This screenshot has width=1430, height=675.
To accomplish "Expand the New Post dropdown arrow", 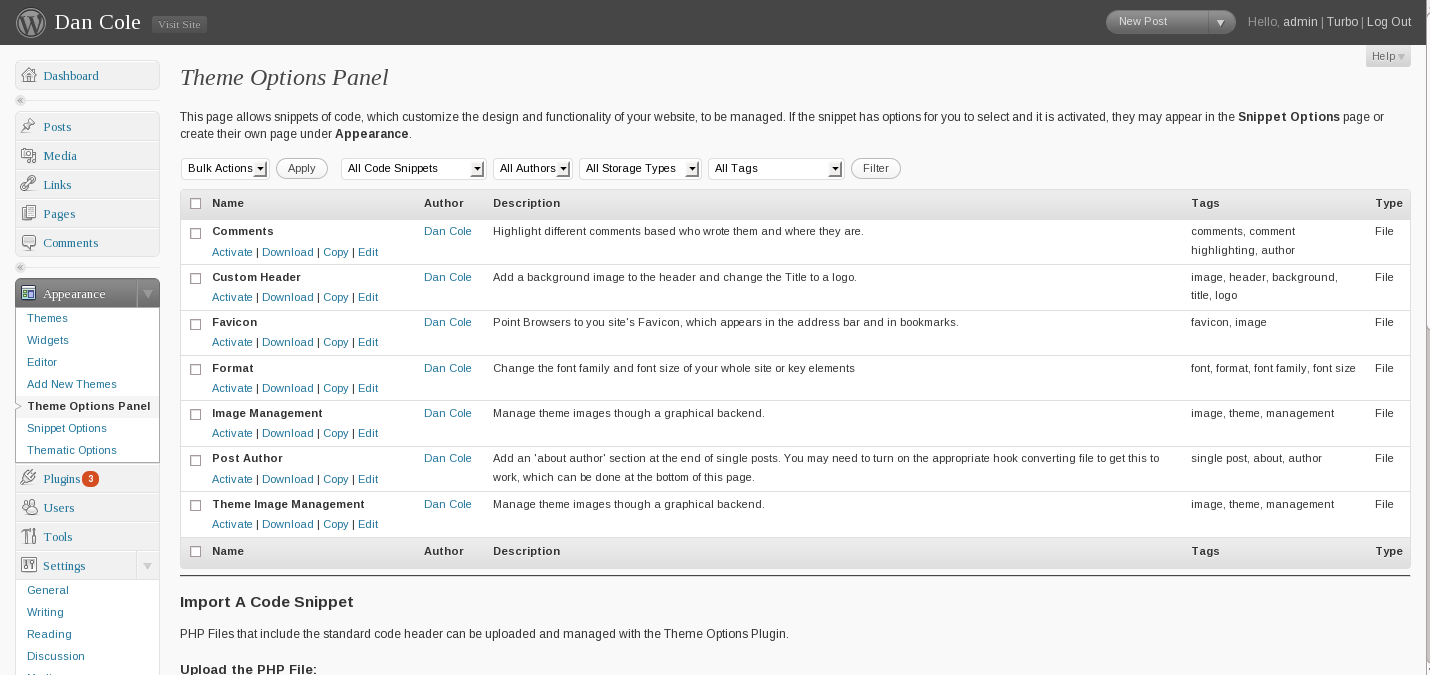I will pyautogui.click(x=1221, y=22).
